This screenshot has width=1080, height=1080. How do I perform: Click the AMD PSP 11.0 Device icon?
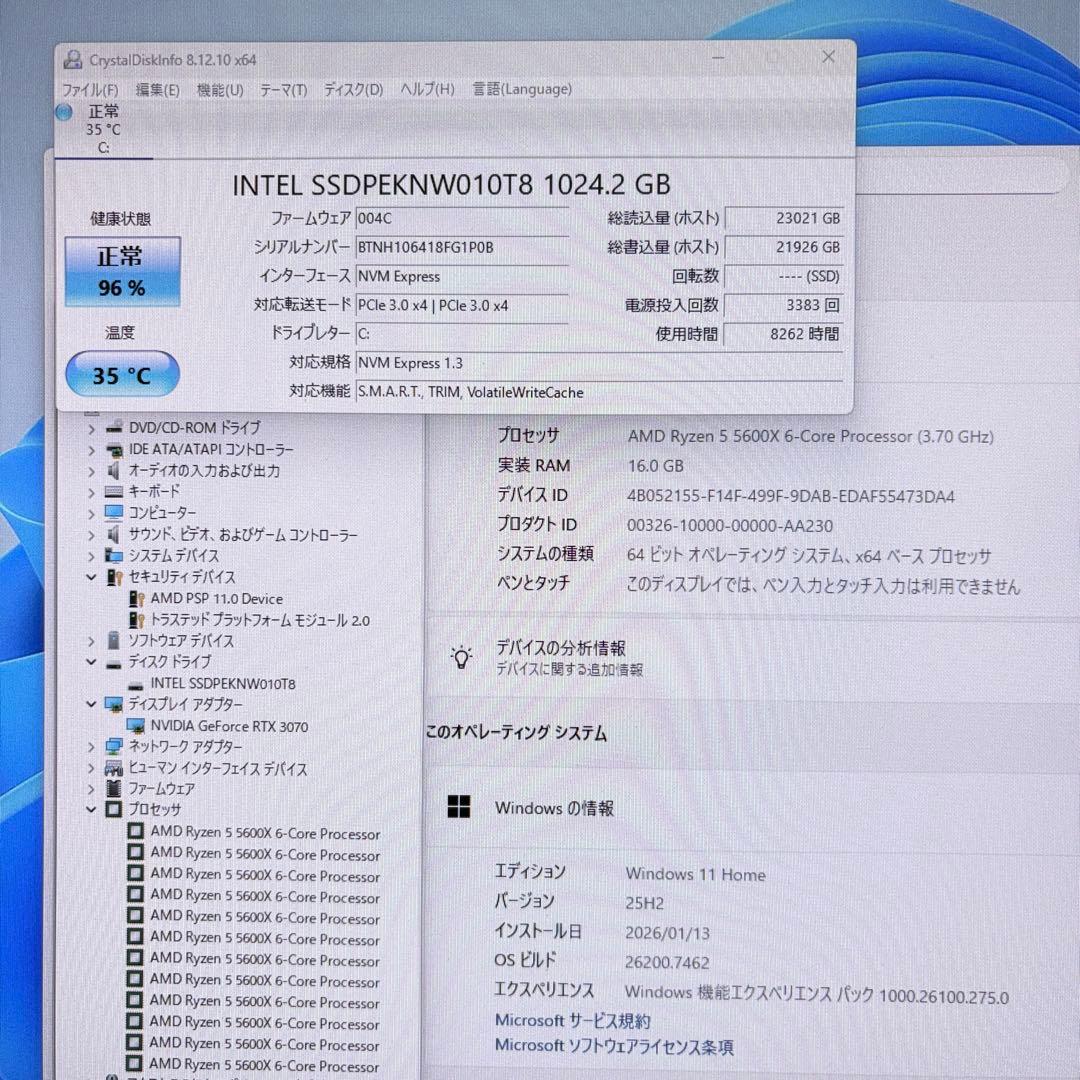point(138,598)
